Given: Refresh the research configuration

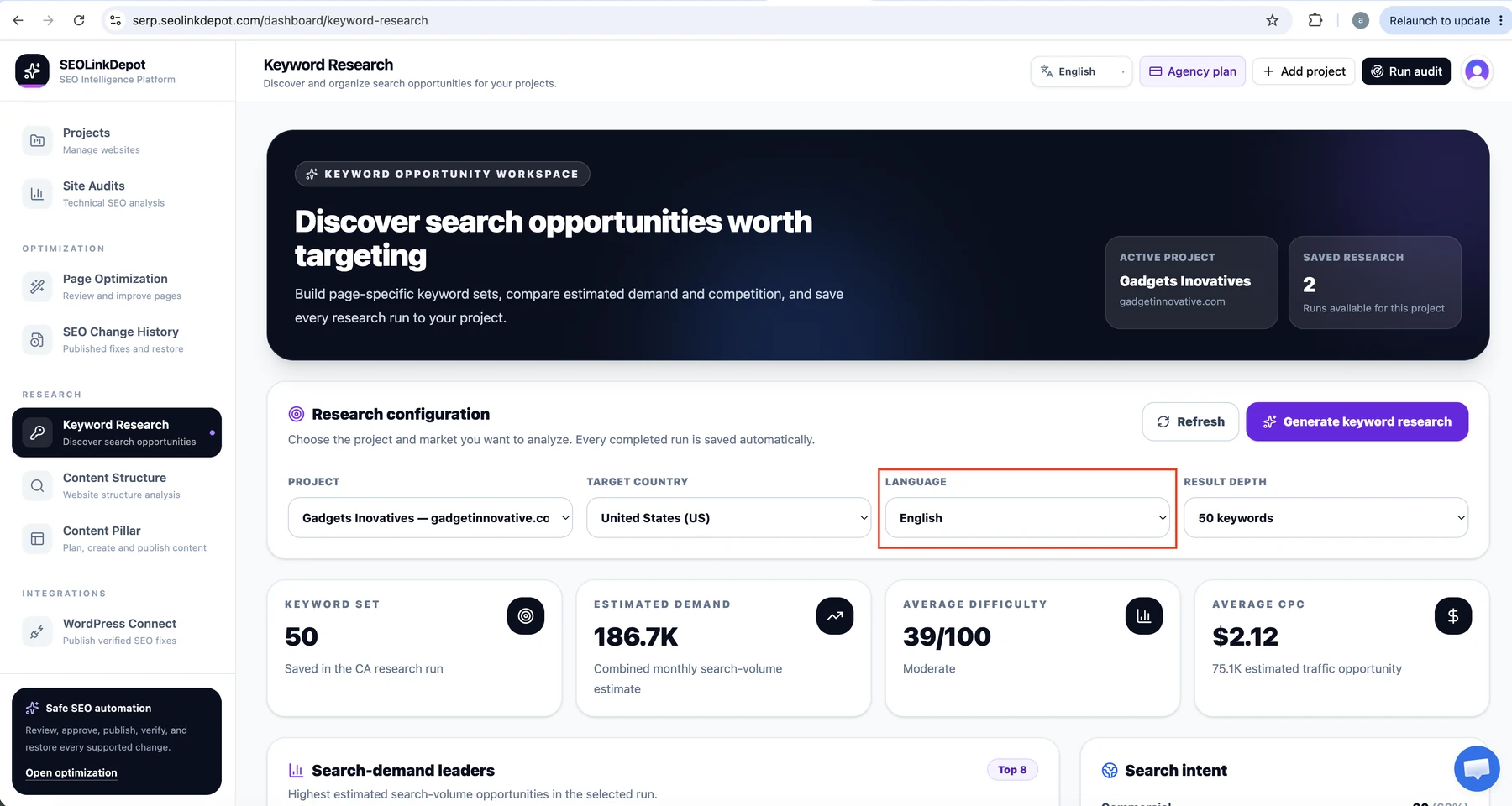Looking at the screenshot, I should 1190,421.
